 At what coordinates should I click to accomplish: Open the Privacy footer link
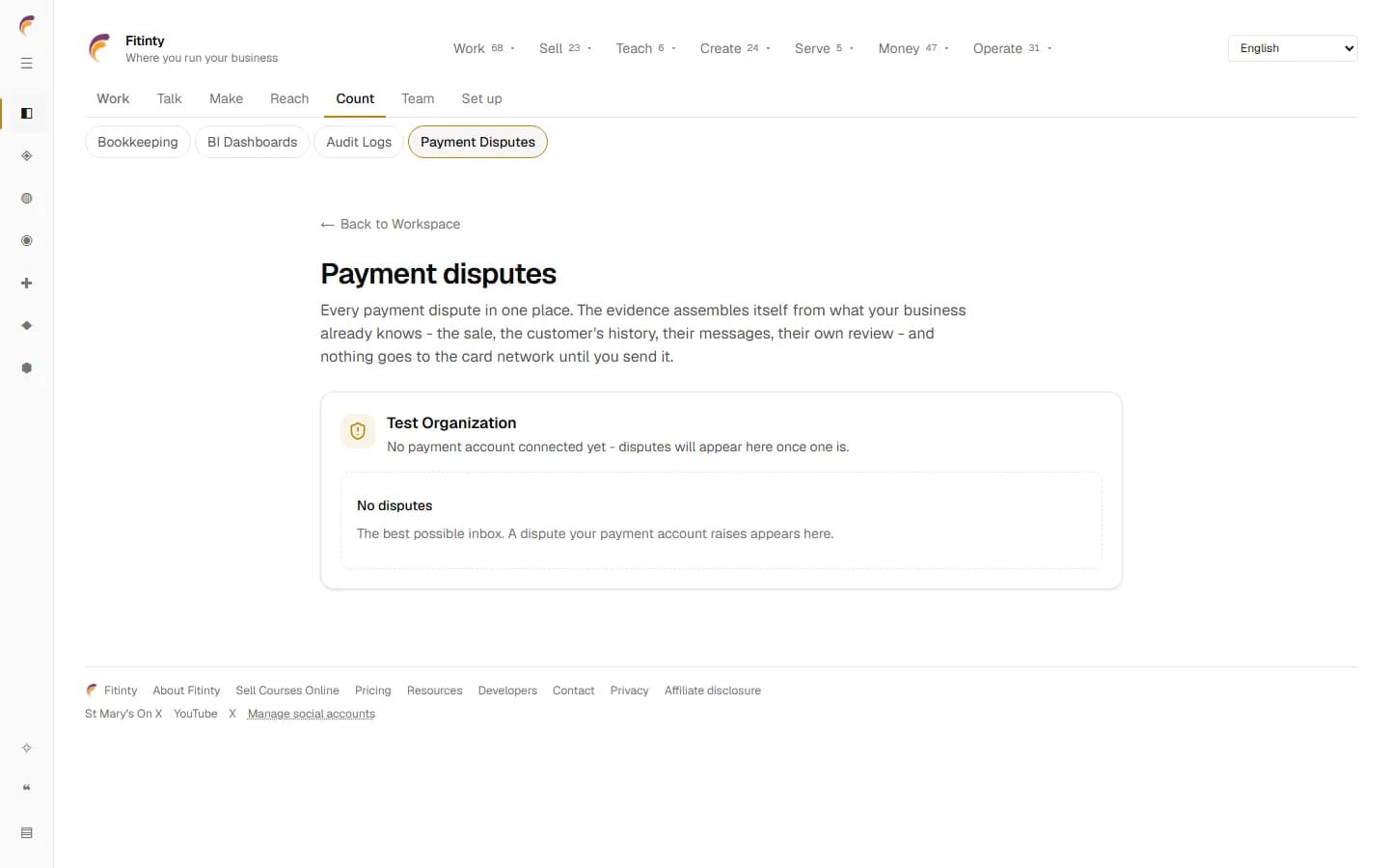(629, 691)
